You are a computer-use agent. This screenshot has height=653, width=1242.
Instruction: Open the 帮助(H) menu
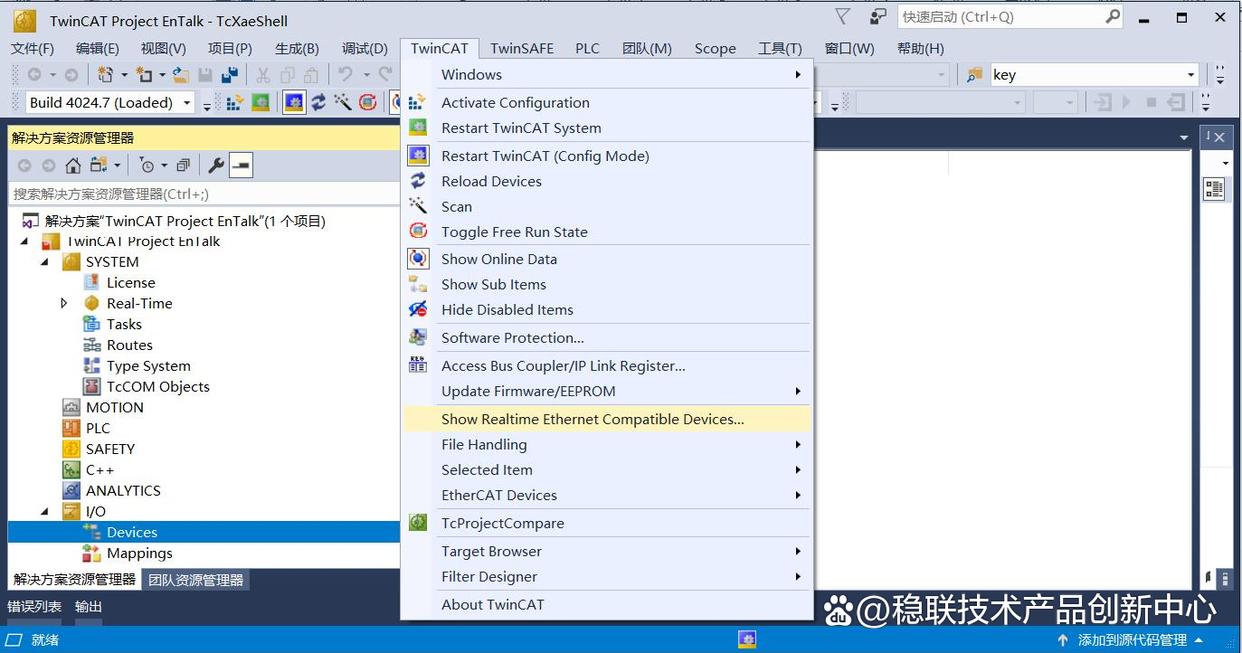[x=920, y=48]
